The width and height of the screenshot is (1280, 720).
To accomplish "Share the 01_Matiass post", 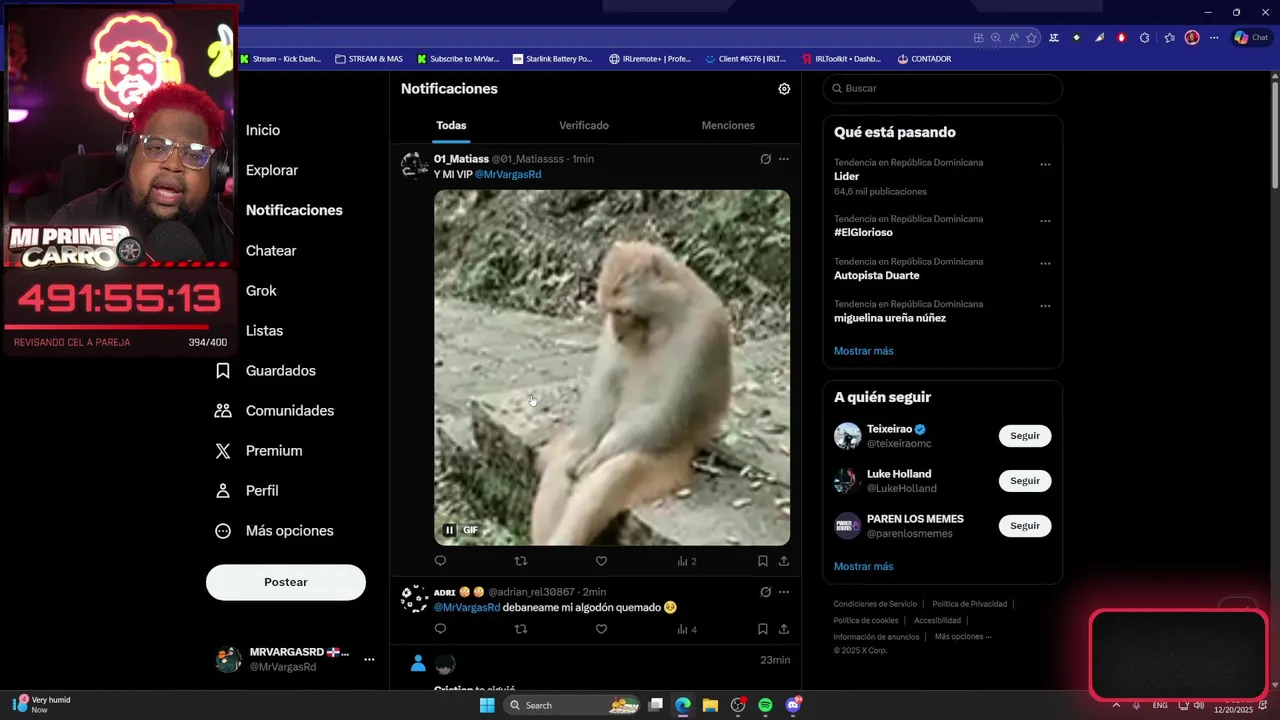I will click(784, 561).
